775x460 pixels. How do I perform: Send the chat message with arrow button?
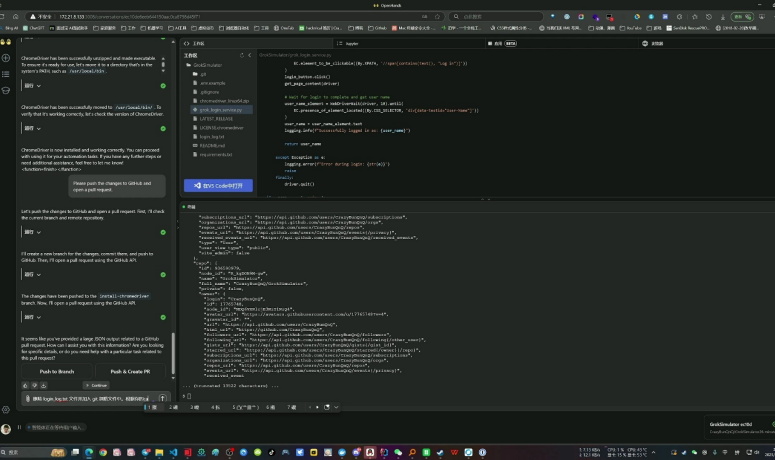(x=162, y=397)
